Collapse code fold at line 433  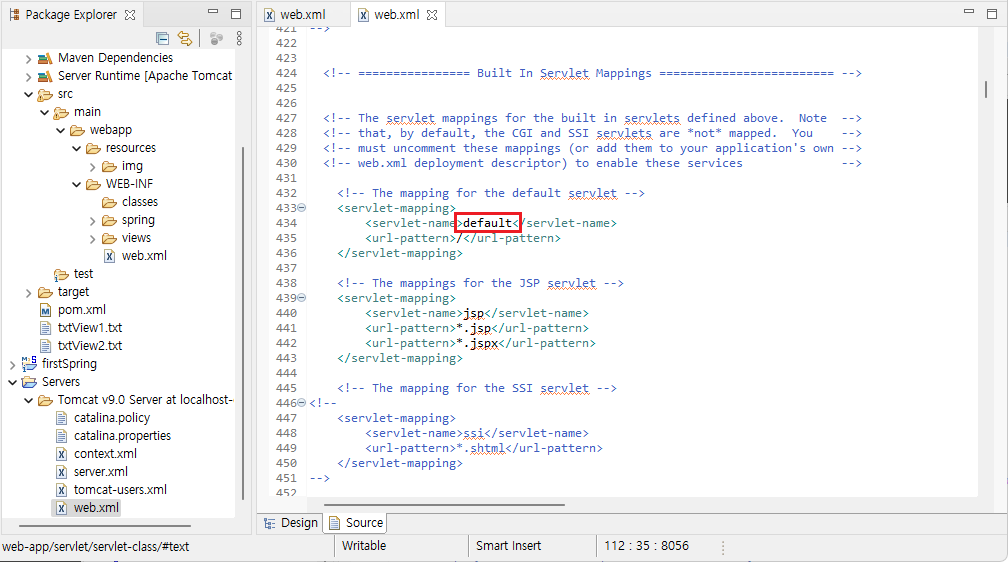point(302,208)
